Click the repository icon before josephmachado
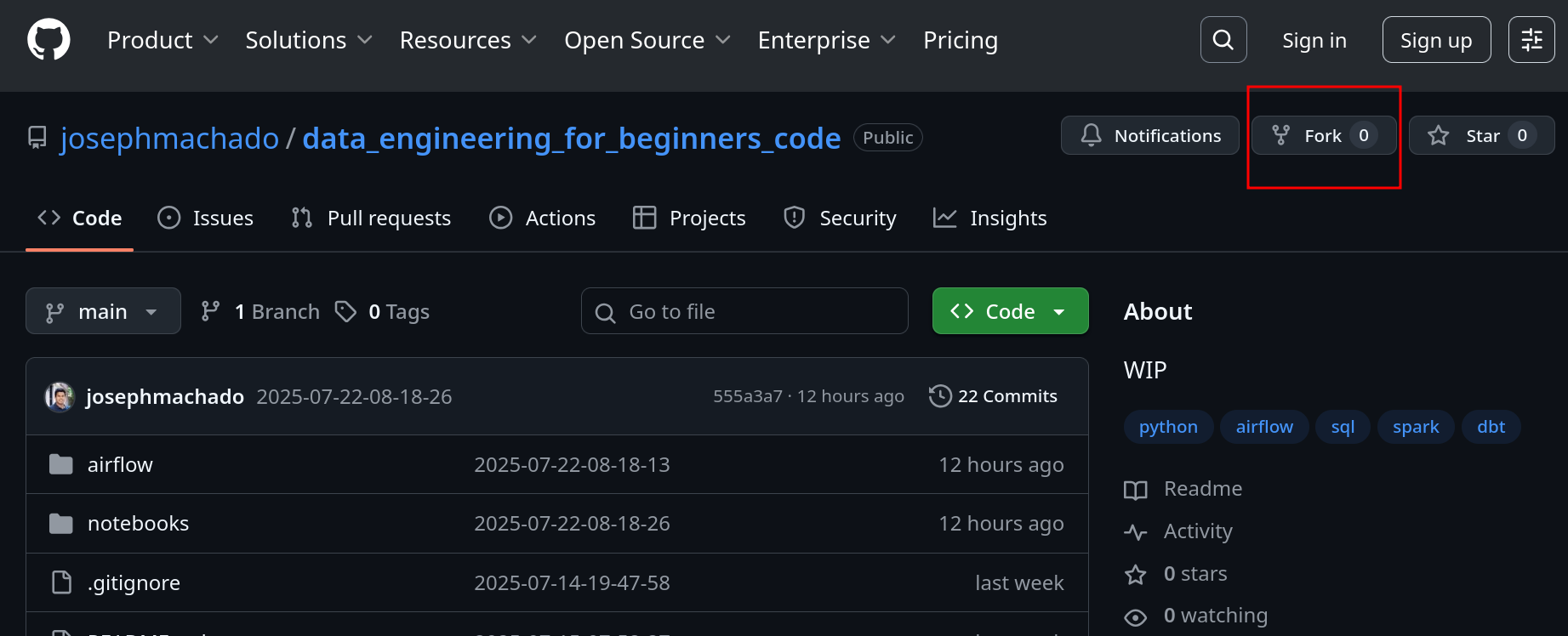This screenshot has height=636, width=1568. tap(37, 138)
